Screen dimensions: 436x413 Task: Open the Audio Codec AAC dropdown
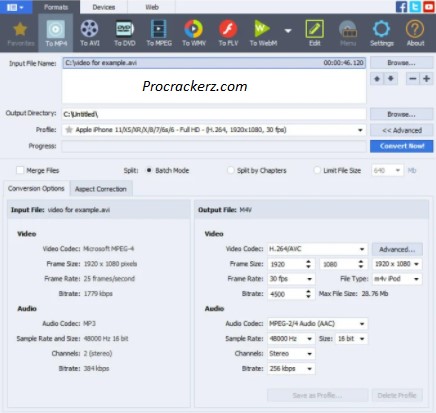click(318, 324)
